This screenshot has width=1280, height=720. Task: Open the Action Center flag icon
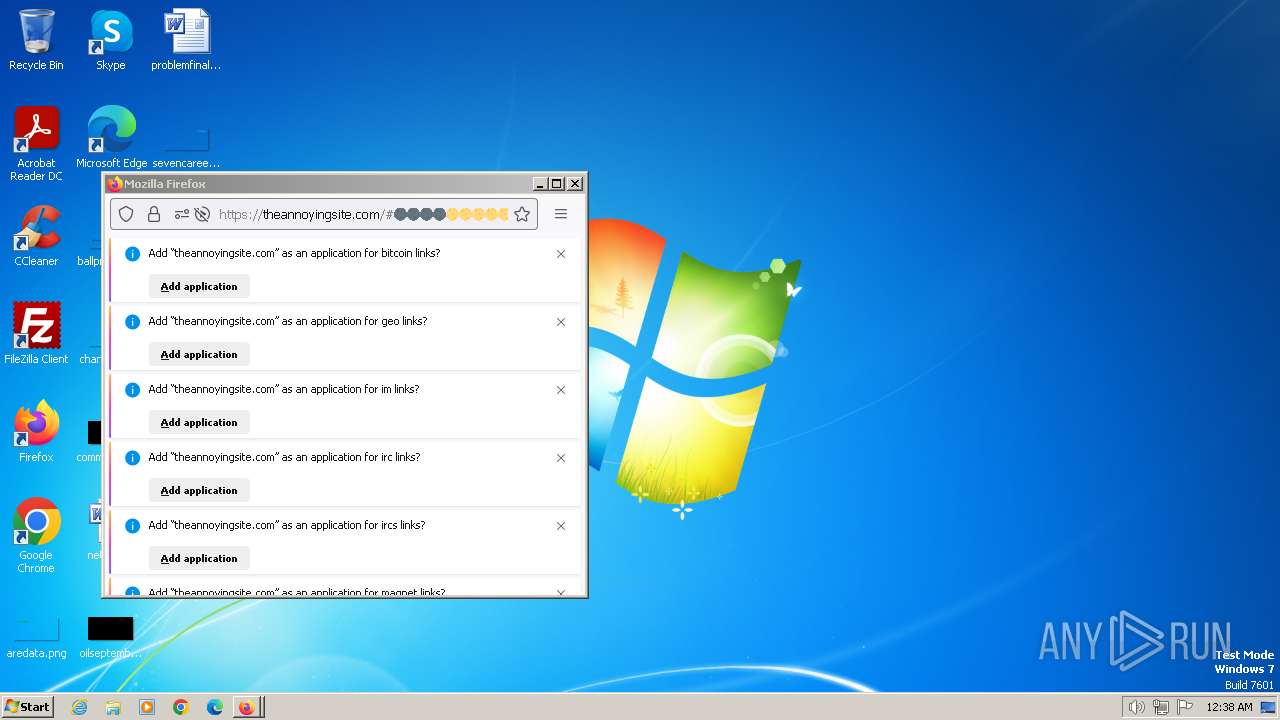click(x=1185, y=707)
